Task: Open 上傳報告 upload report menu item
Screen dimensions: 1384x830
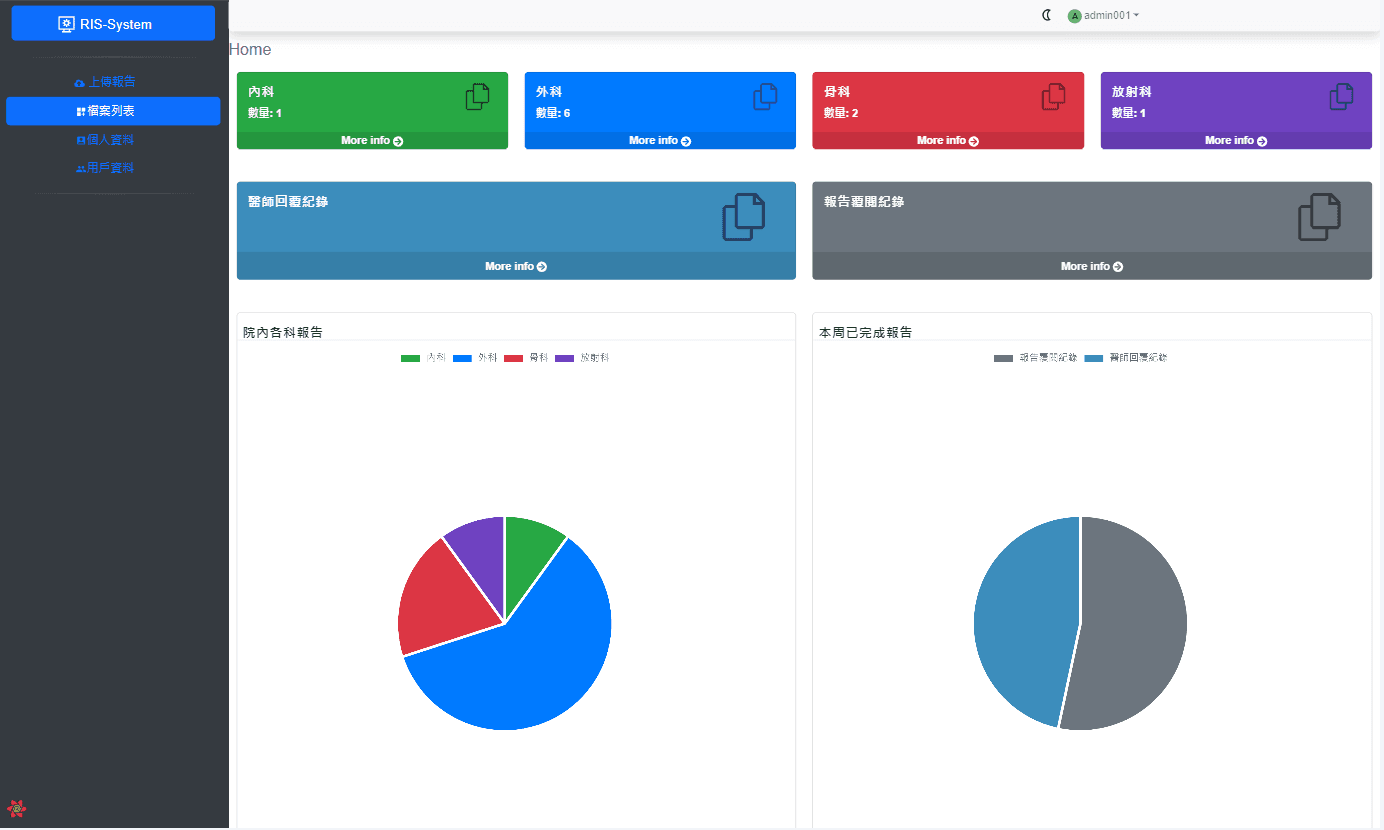Action: pos(105,82)
